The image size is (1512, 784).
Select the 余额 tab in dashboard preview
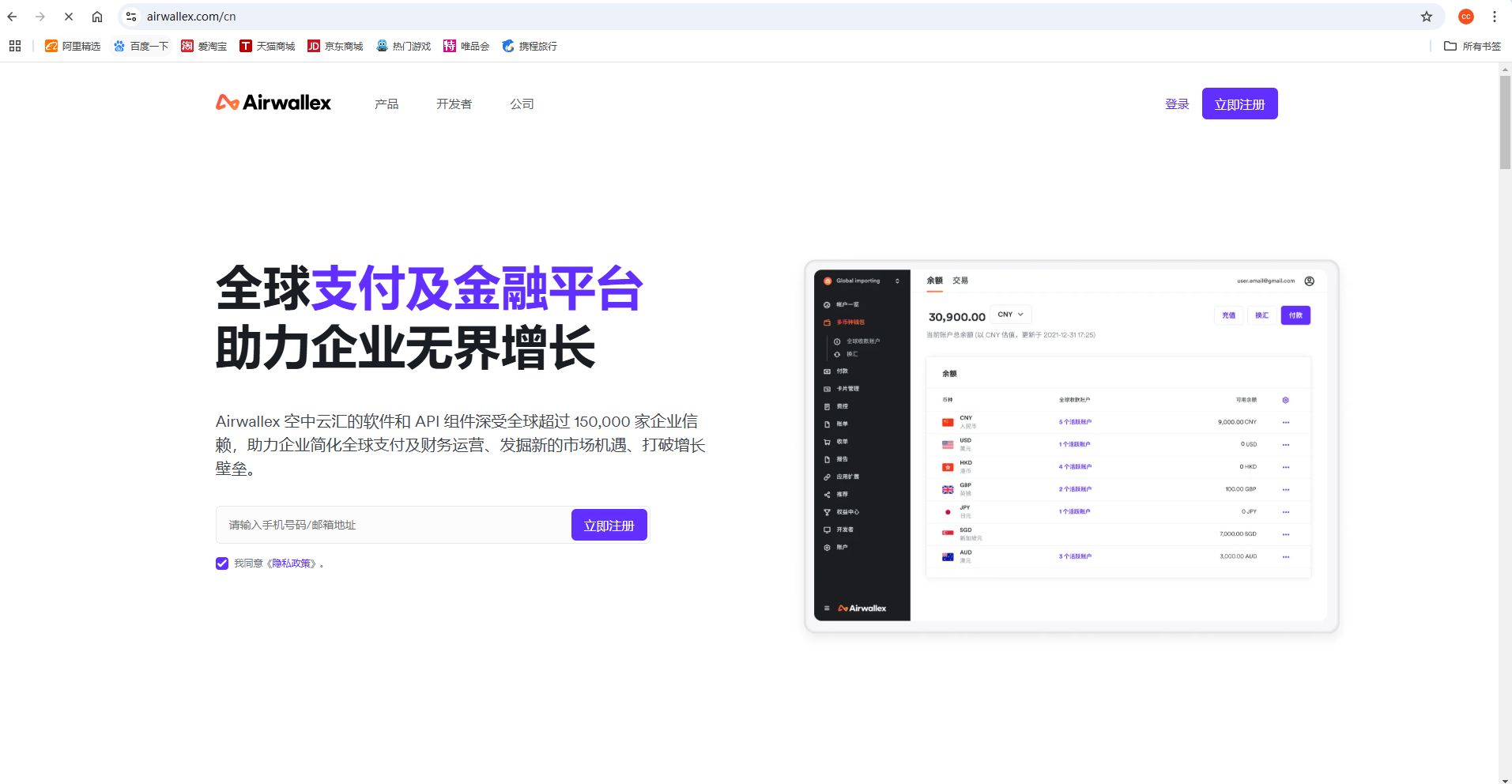tap(934, 281)
